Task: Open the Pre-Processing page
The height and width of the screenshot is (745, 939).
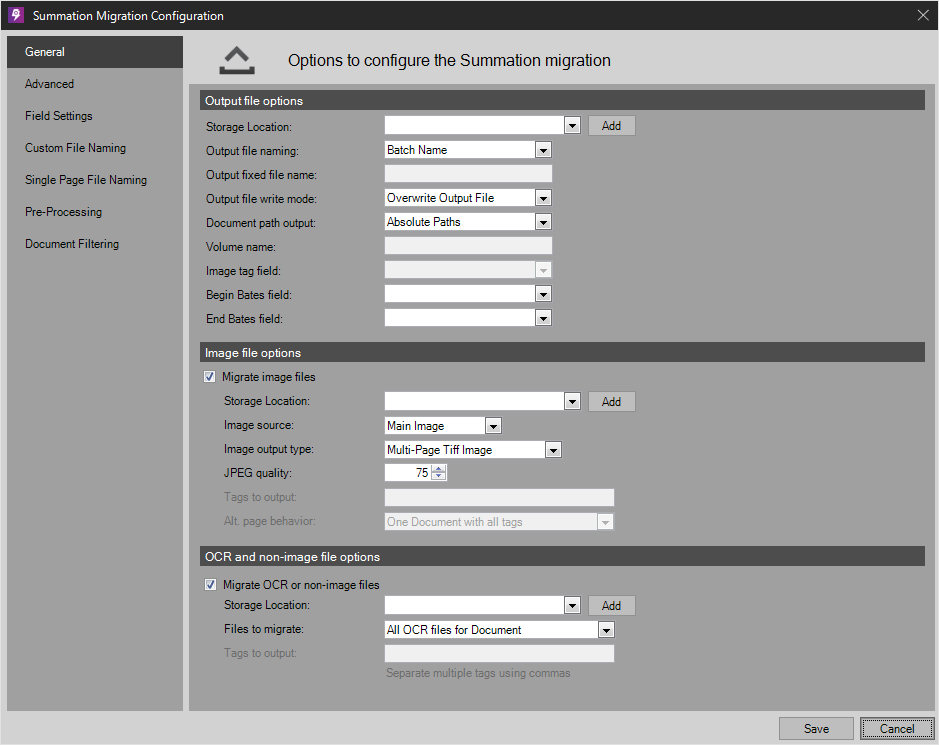Action: [95, 212]
